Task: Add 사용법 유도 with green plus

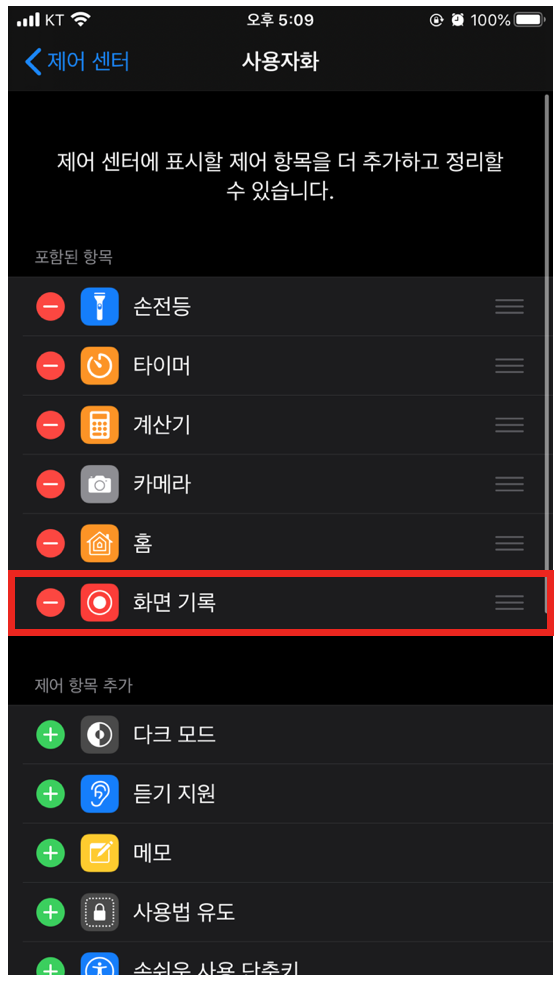Action: point(50,912)
